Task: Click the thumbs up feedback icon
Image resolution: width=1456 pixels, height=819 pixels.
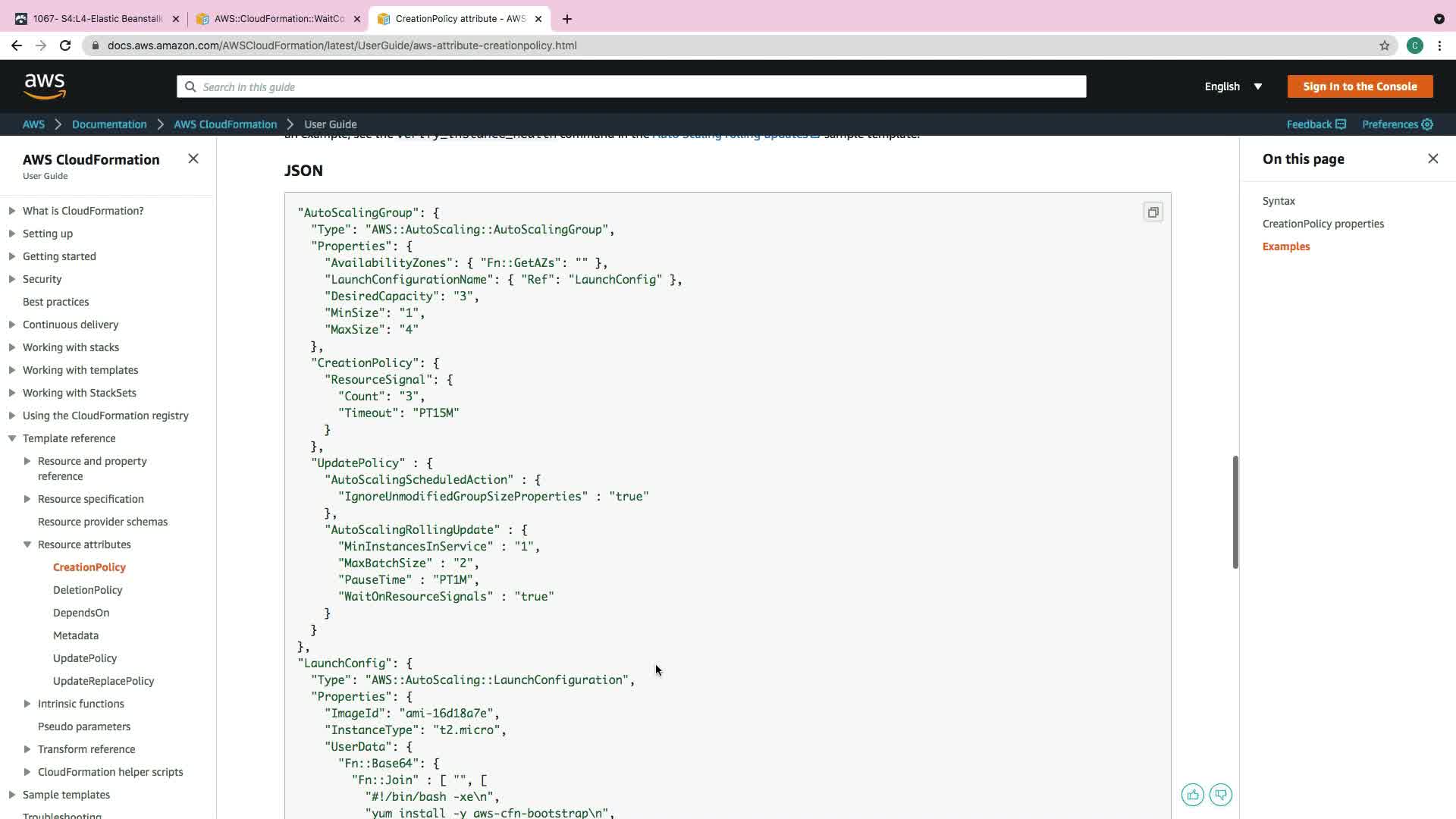Action: tap(1192, 795)
